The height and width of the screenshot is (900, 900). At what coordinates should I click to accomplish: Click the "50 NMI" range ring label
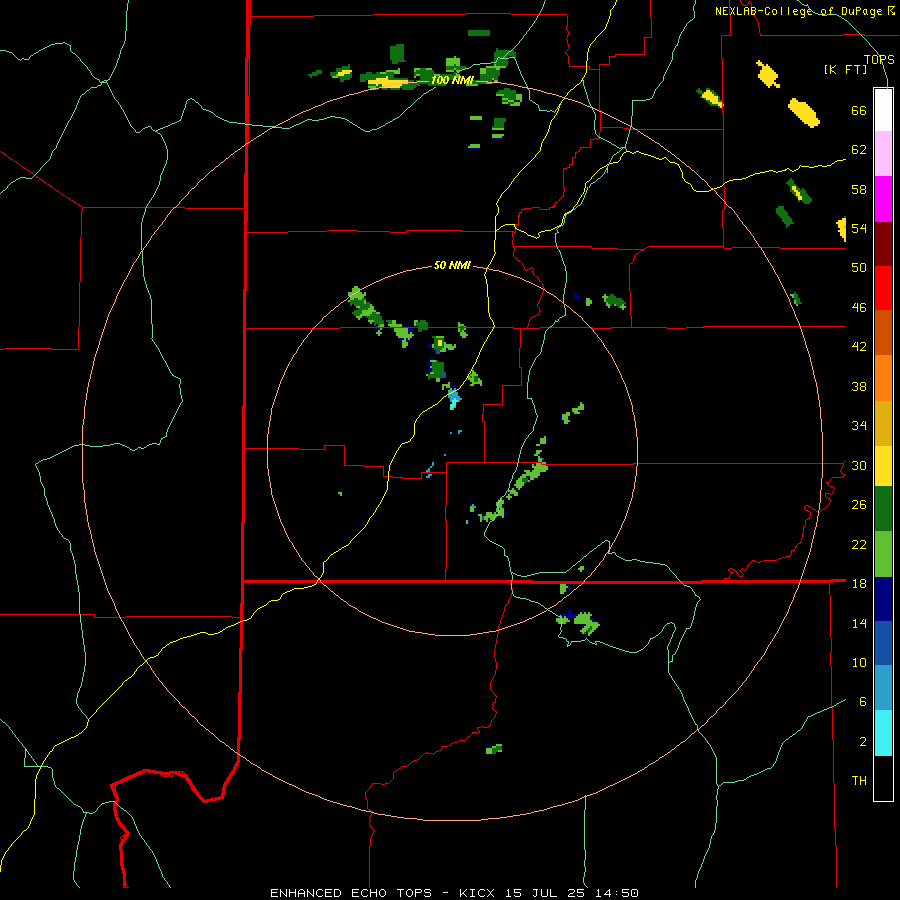(452, 265)
